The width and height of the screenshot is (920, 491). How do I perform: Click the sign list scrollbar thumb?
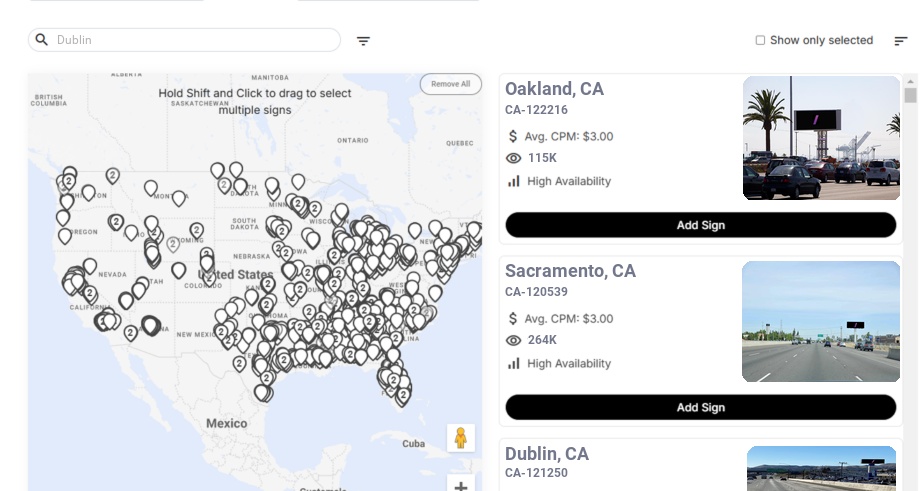(910, 95)
